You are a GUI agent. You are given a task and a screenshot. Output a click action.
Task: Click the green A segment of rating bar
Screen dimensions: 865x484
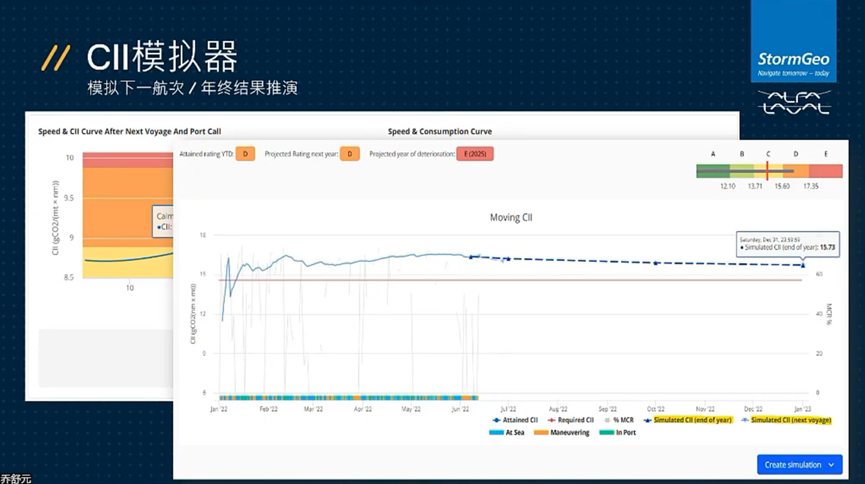click(713, 171)
